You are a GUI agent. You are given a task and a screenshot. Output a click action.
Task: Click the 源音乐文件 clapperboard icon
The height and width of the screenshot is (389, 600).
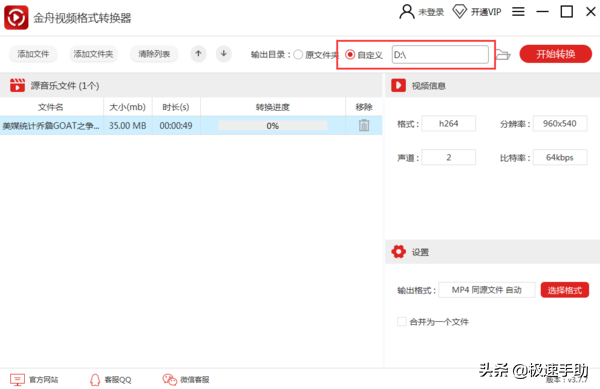pyautogui.click(x=17, y=85)
